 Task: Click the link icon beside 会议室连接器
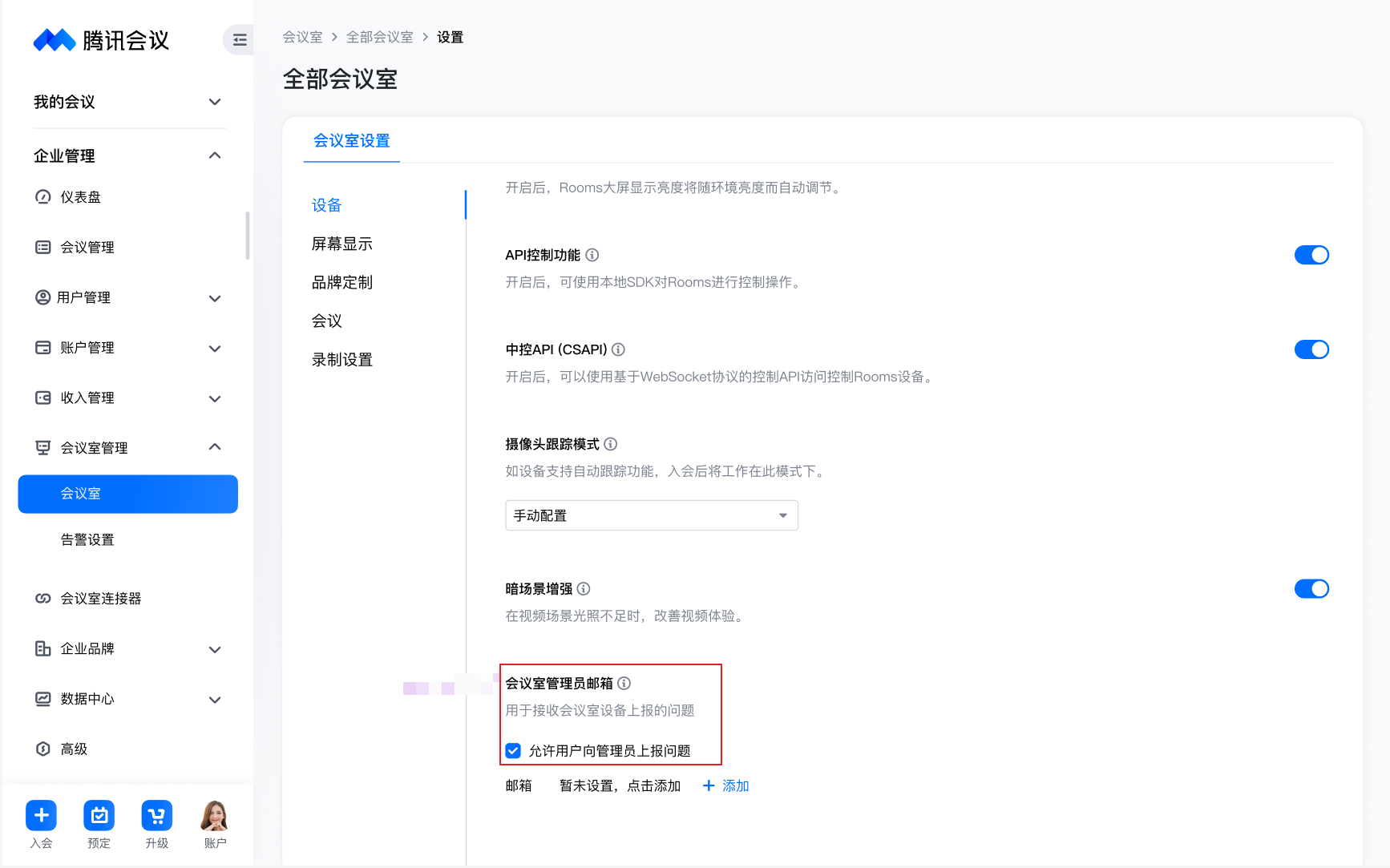click(43, 599)
